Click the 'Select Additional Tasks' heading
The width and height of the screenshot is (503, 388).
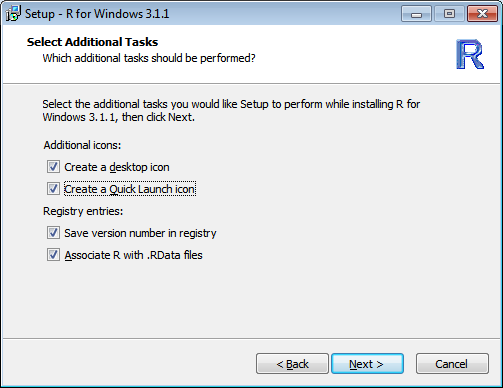click(x=92, y=42)
